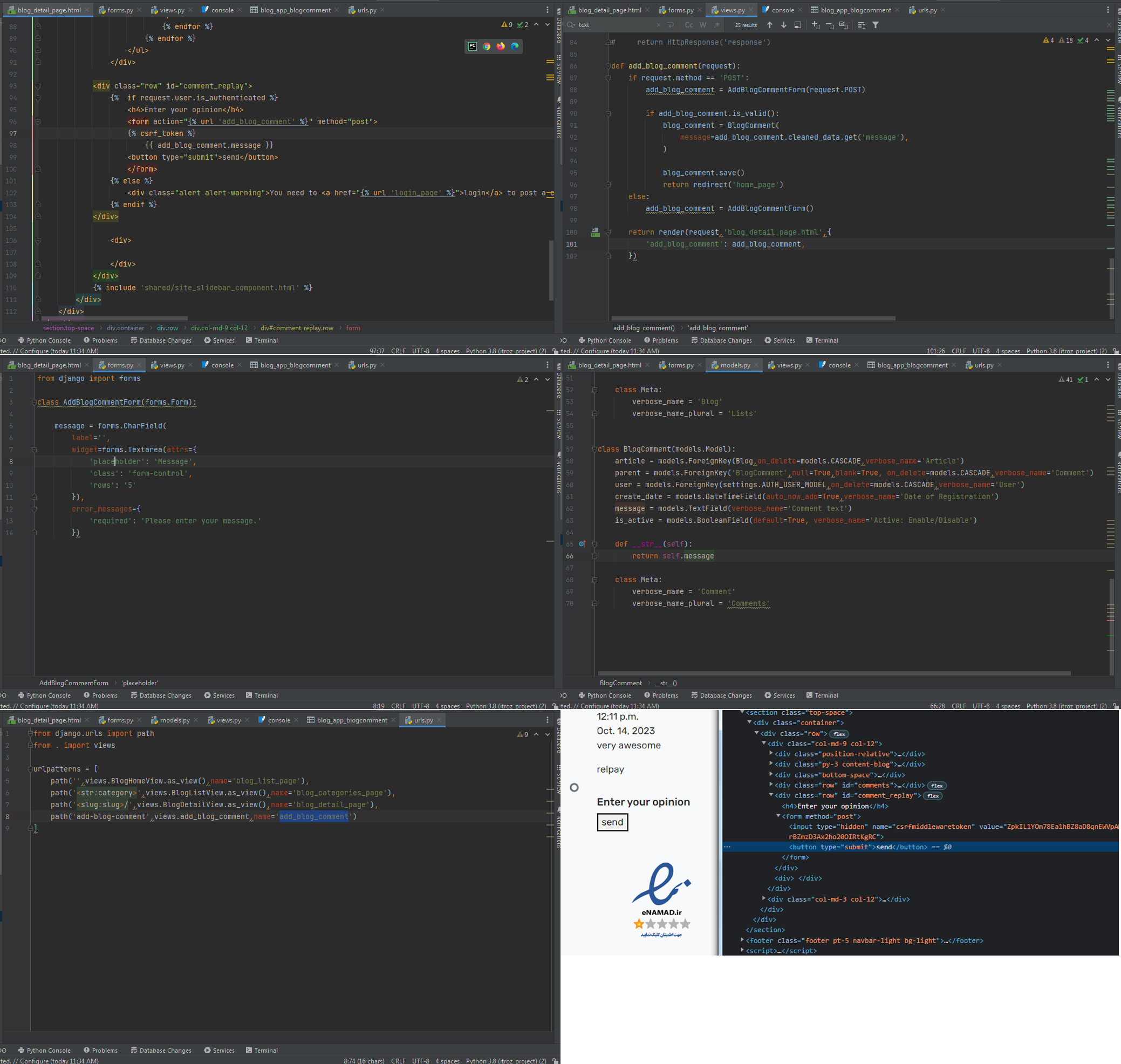Collapse the form method post node

click(x=778, y=816)
